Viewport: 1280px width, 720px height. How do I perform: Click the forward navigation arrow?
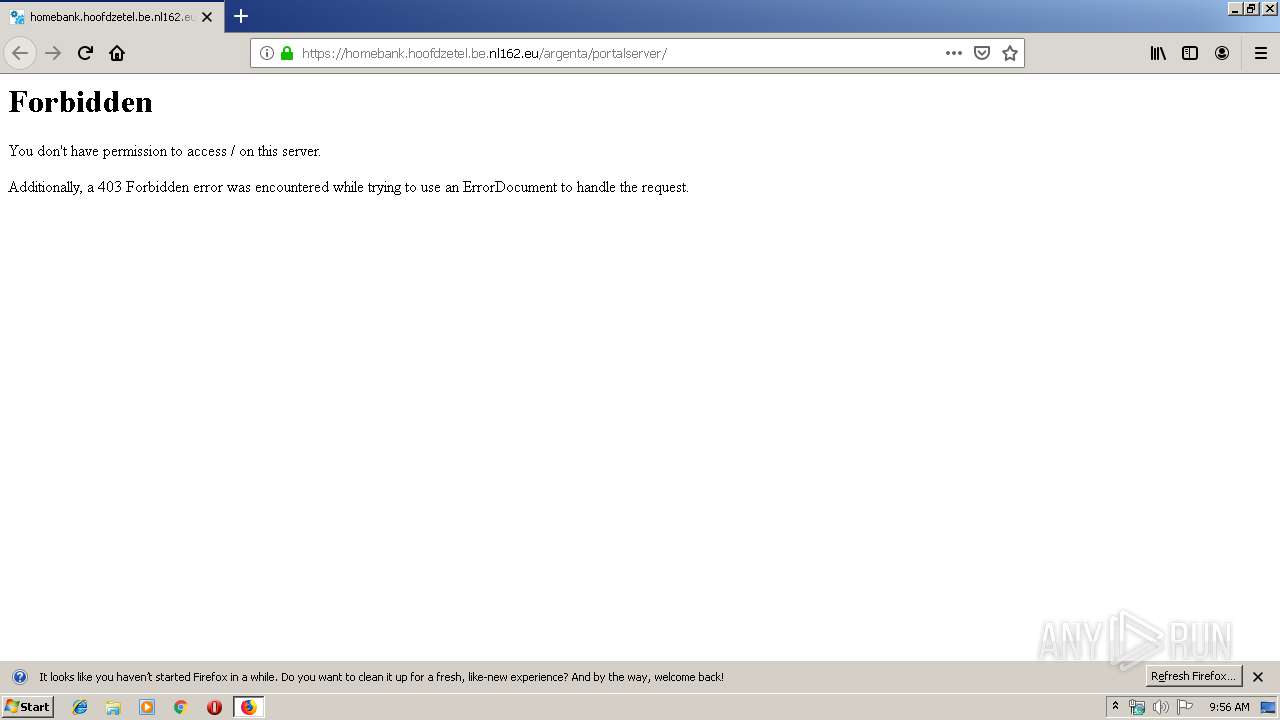pyautogui.click(x=53, y=53)
